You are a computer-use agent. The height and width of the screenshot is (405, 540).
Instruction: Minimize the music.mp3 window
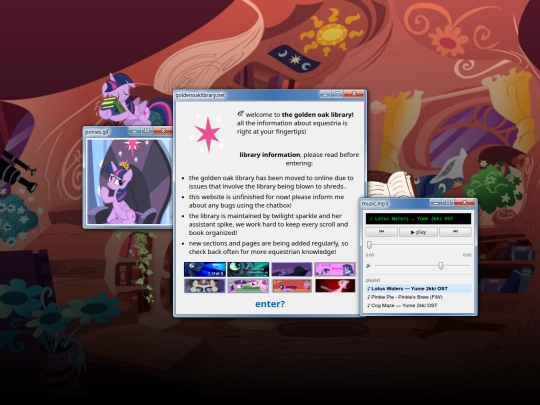[436, 202]
